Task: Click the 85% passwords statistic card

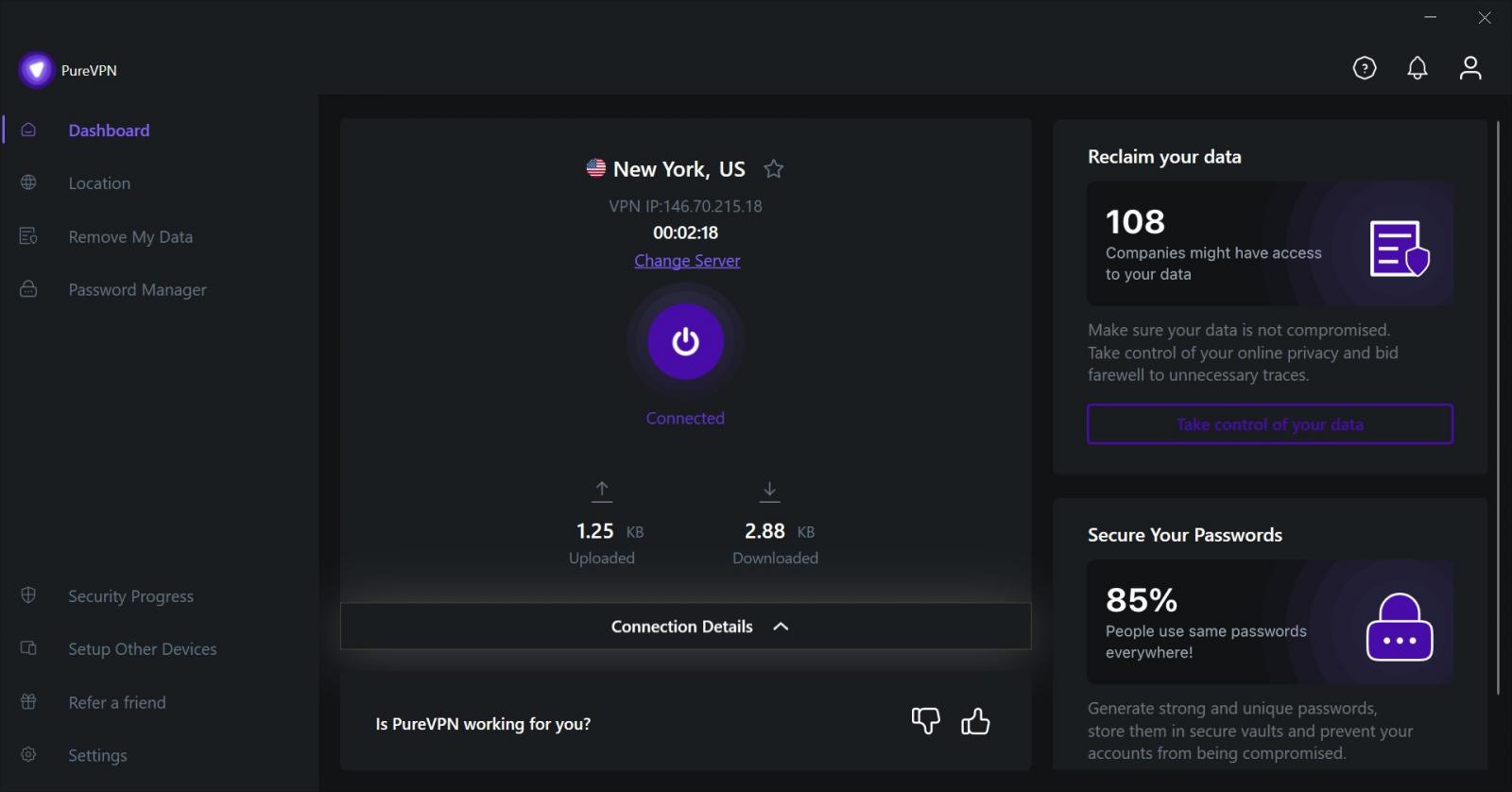Action: coord(1270,622)
